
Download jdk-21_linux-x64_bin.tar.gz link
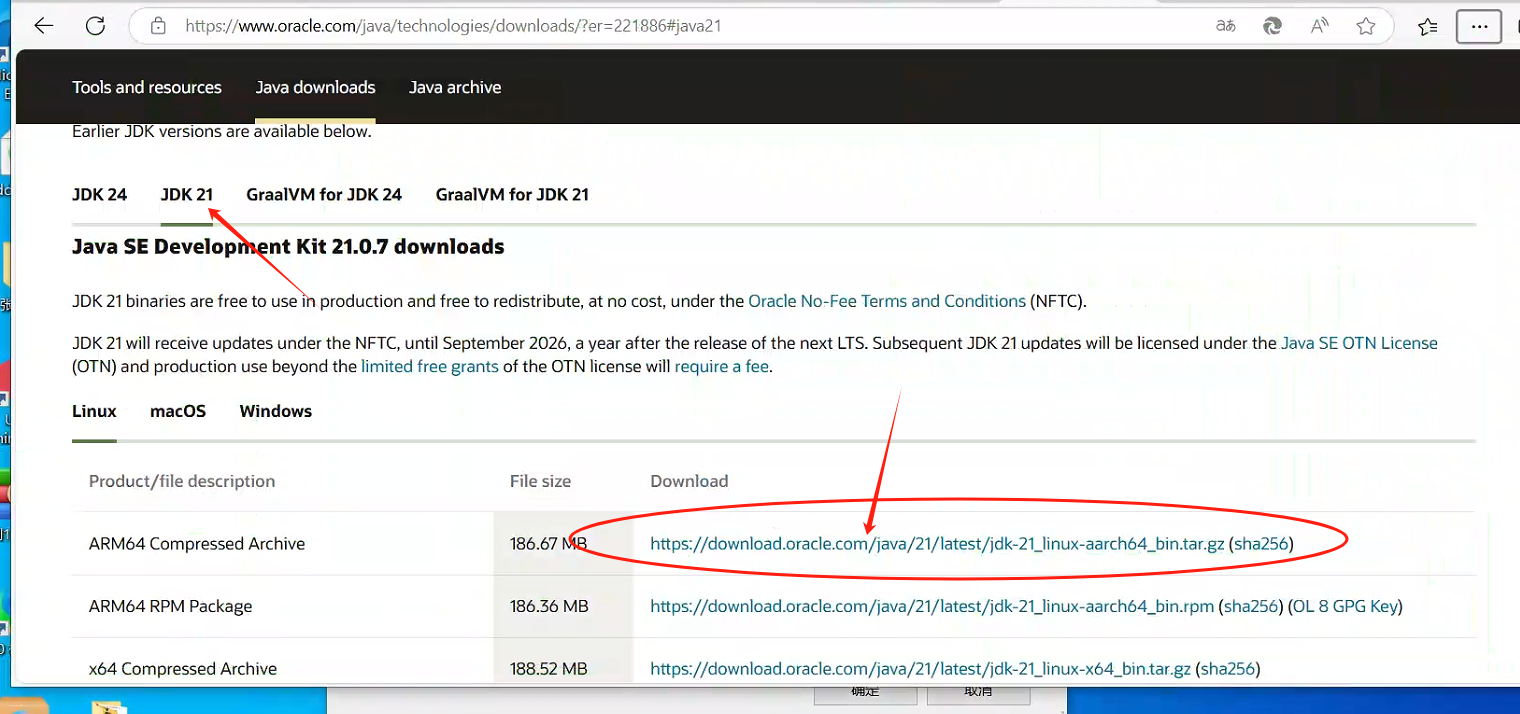pyautogui.click(x=920, y=669)
